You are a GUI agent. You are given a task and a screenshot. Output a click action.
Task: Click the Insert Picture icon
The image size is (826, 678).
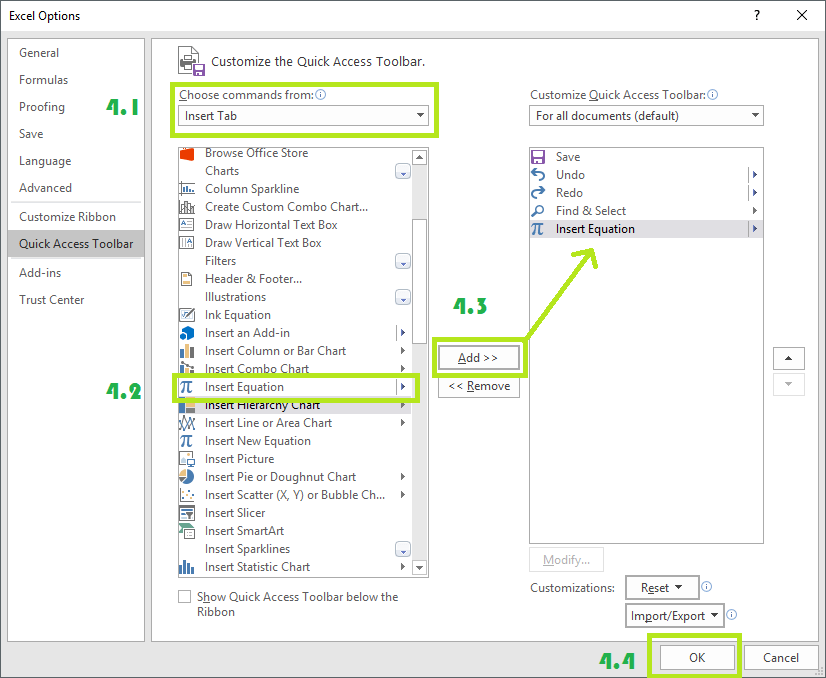187,459
